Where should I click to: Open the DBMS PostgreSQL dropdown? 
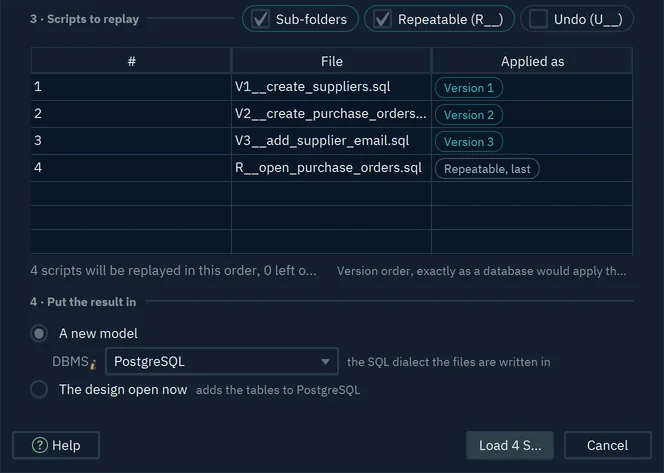point(222,362)
